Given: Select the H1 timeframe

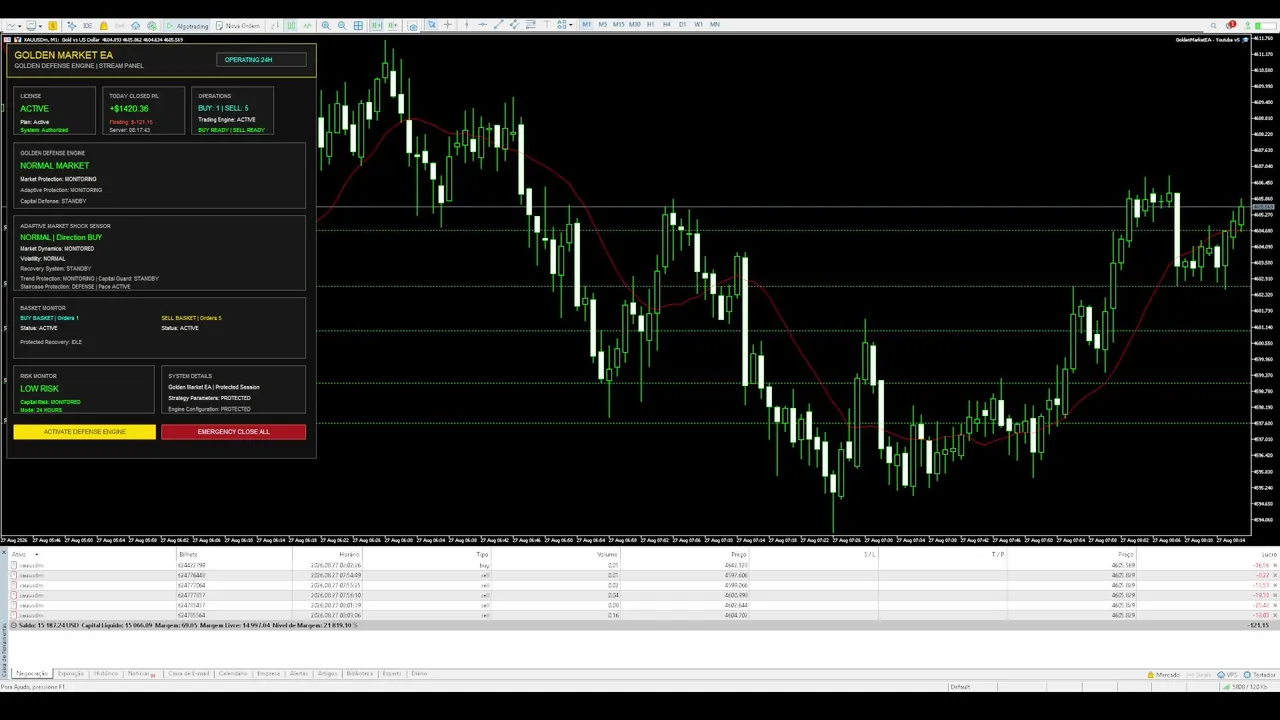Looking at the screenshot, I should (x=651, y=24).
